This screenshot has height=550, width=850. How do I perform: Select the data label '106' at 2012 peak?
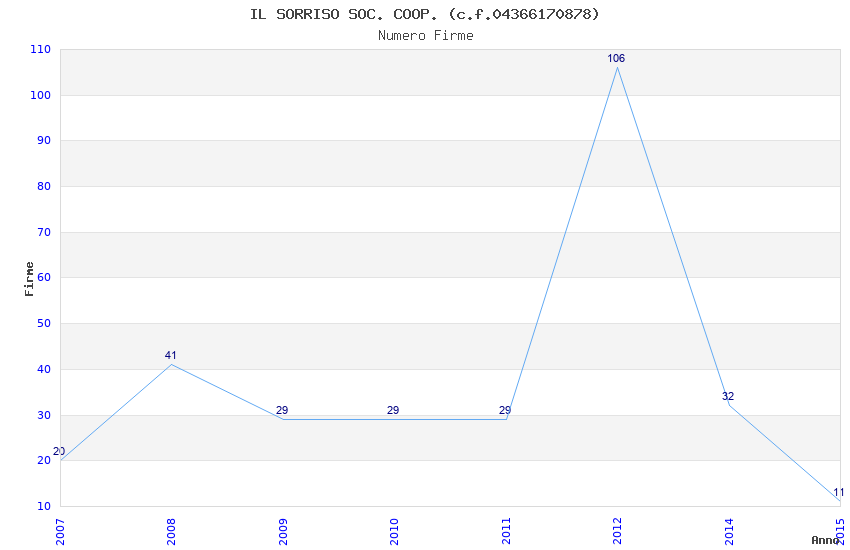tap(616, 58)
